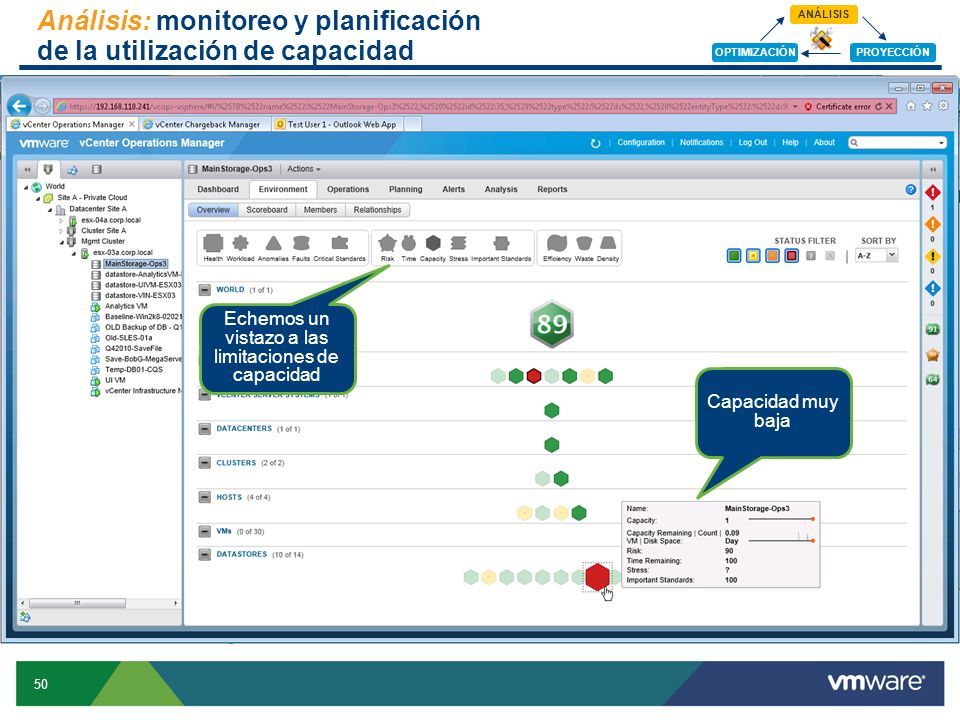Click the red datastore hexagon in Datastores row
The width and height of the screenshot is (960, 720).
pyautogui.click(x=597, y=576)
